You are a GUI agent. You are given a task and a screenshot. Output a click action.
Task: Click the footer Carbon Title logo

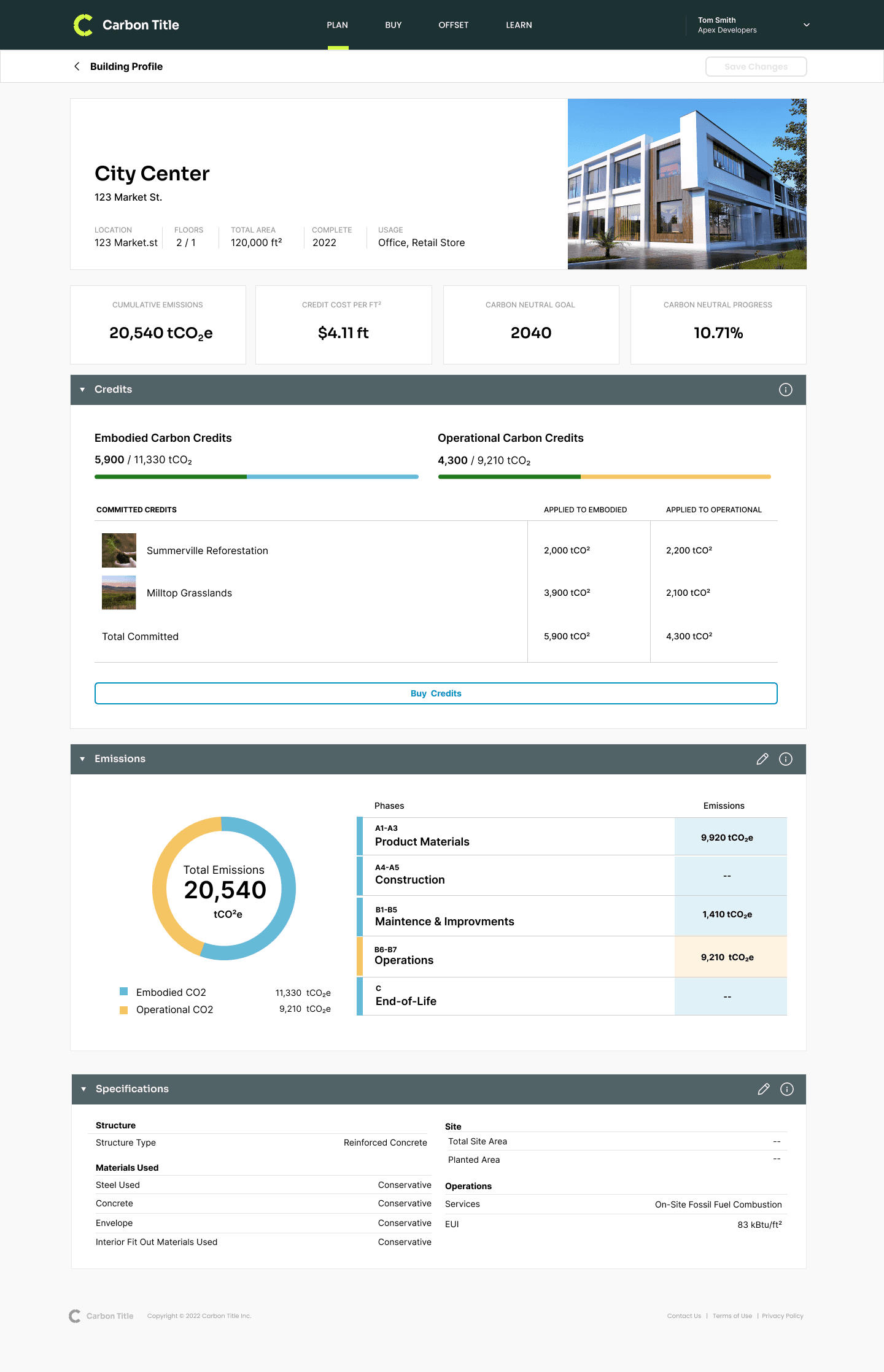point(101,1316)
